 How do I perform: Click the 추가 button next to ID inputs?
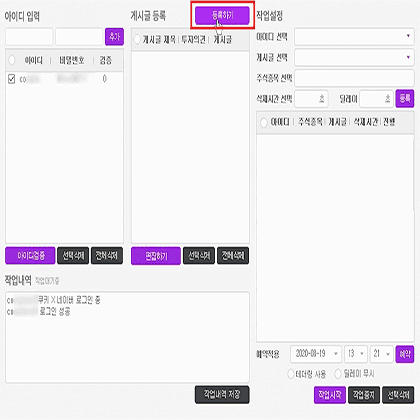pyautogui.click(x=114, y=36)
